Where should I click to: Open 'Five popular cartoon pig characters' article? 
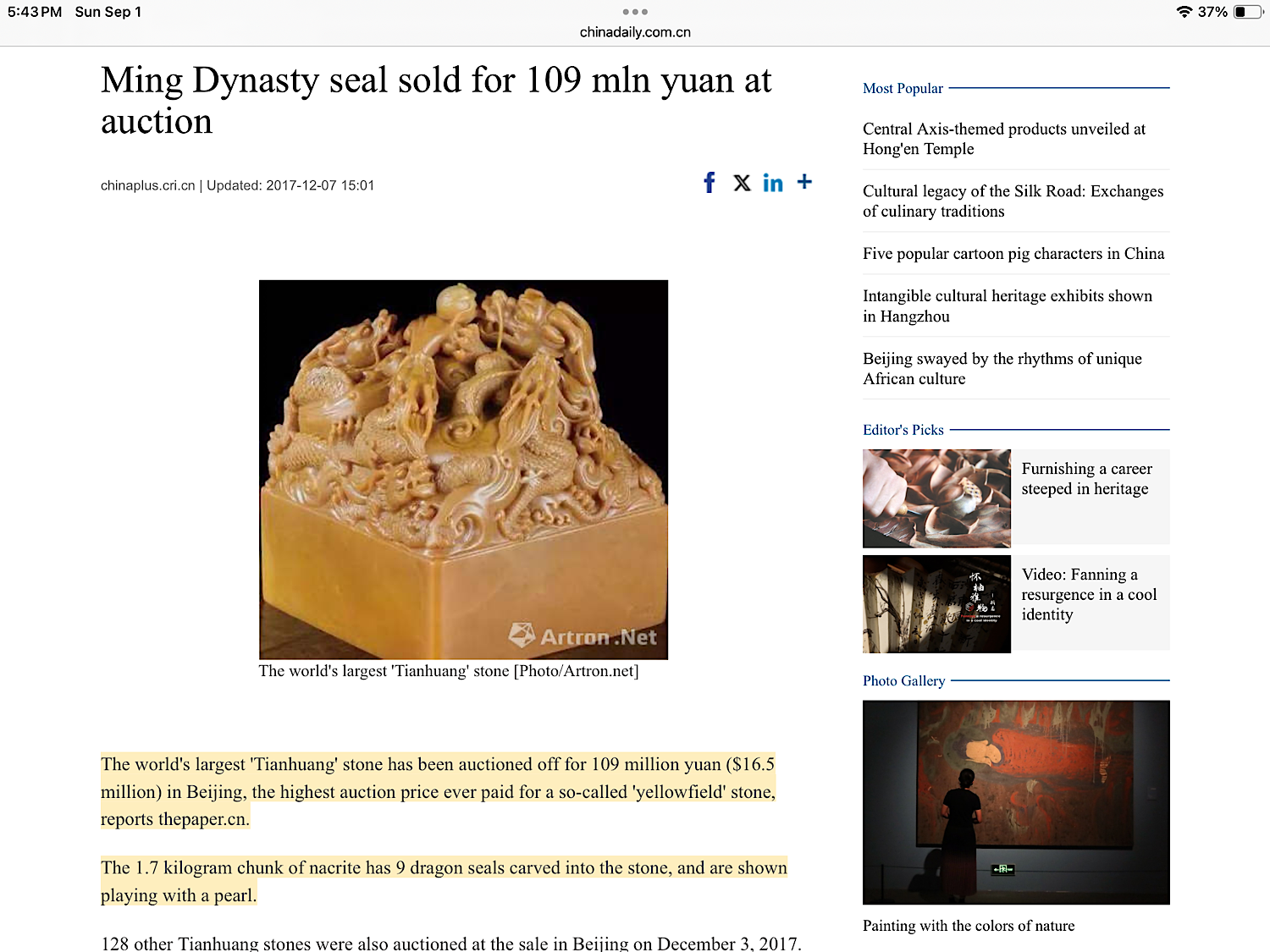[1013, 254]
